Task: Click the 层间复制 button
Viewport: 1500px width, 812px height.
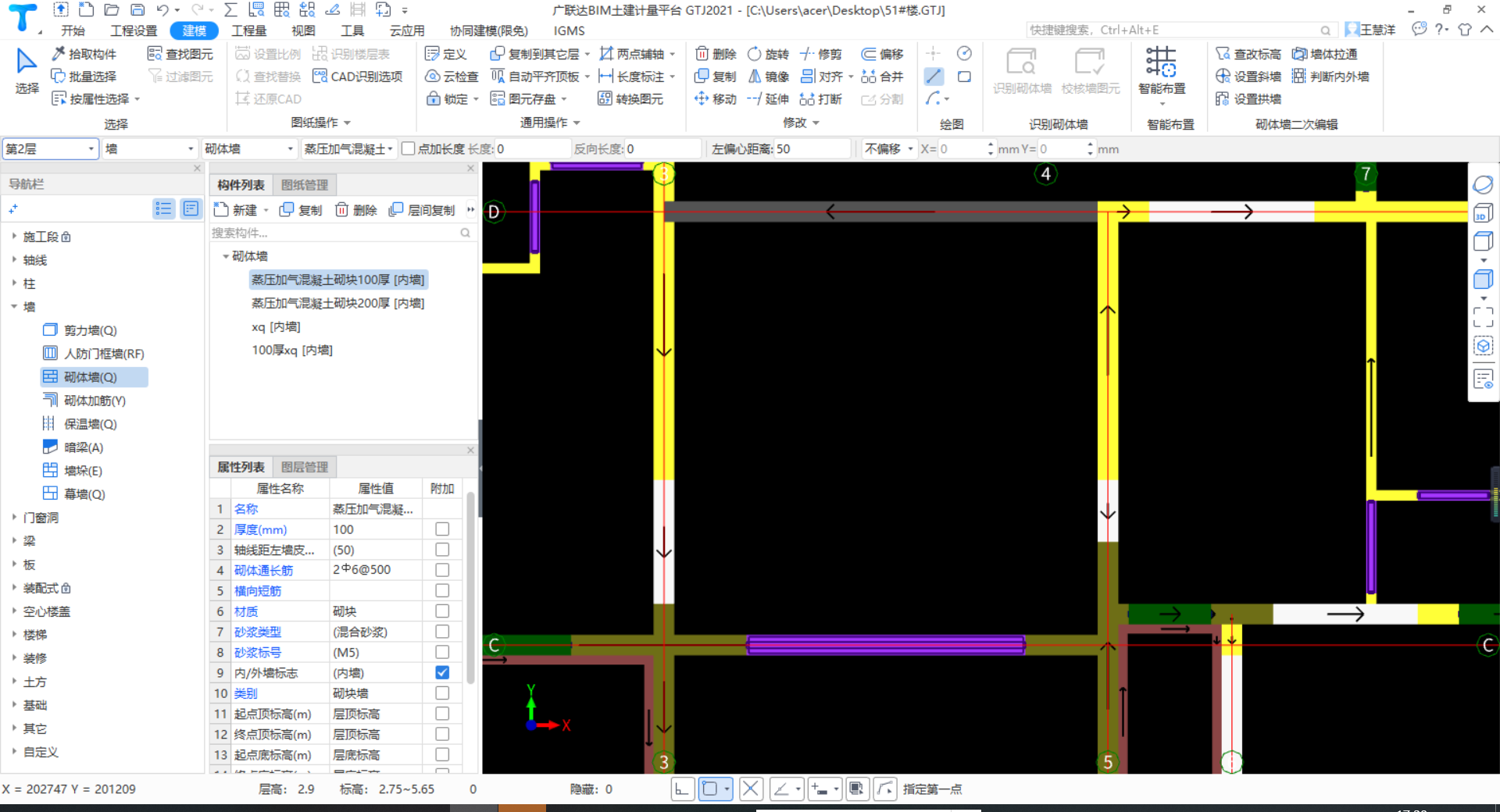Action: (422, 210)
